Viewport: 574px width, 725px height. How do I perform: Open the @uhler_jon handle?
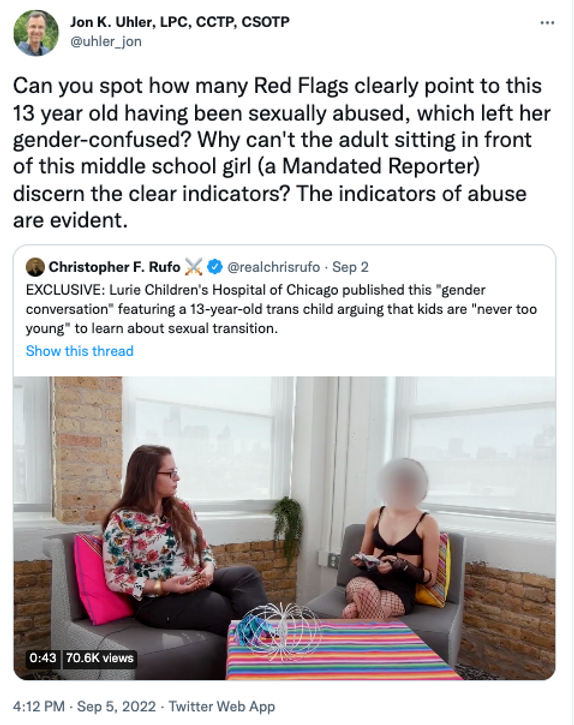click(106, 42)
